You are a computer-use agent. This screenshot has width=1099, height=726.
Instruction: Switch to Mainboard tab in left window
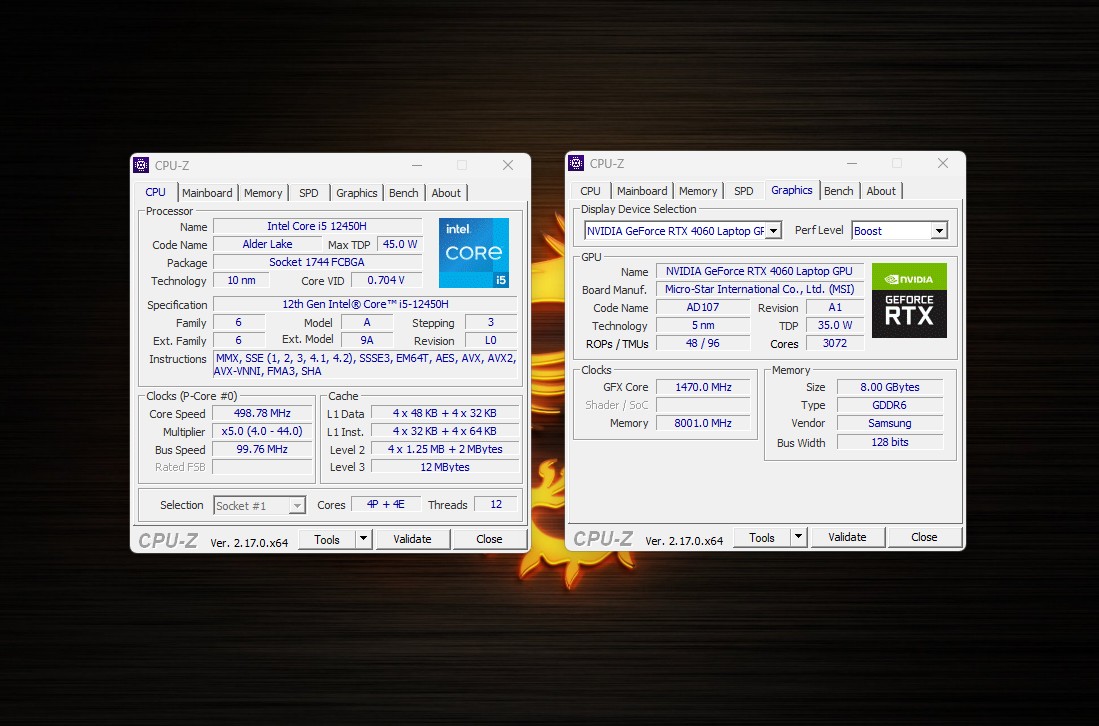point(207,193)
